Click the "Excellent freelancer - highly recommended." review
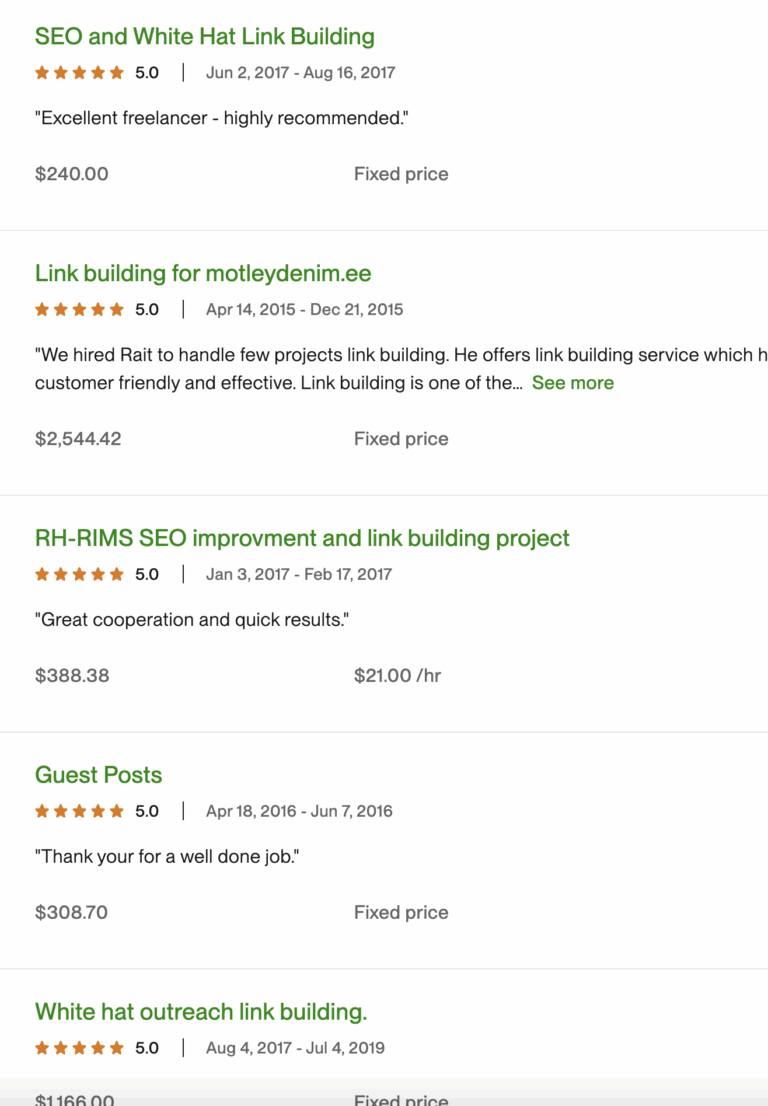Screen dimensions: 768x1106 (222, 119)
